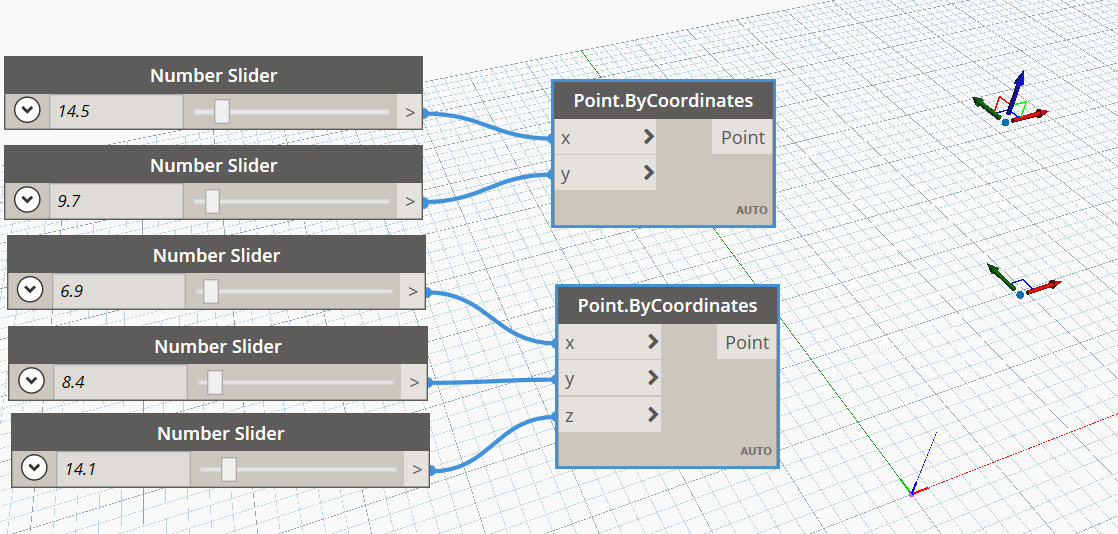Click the 14.1 slider track handle
The image size is (1118, 534).
(228, 469)
